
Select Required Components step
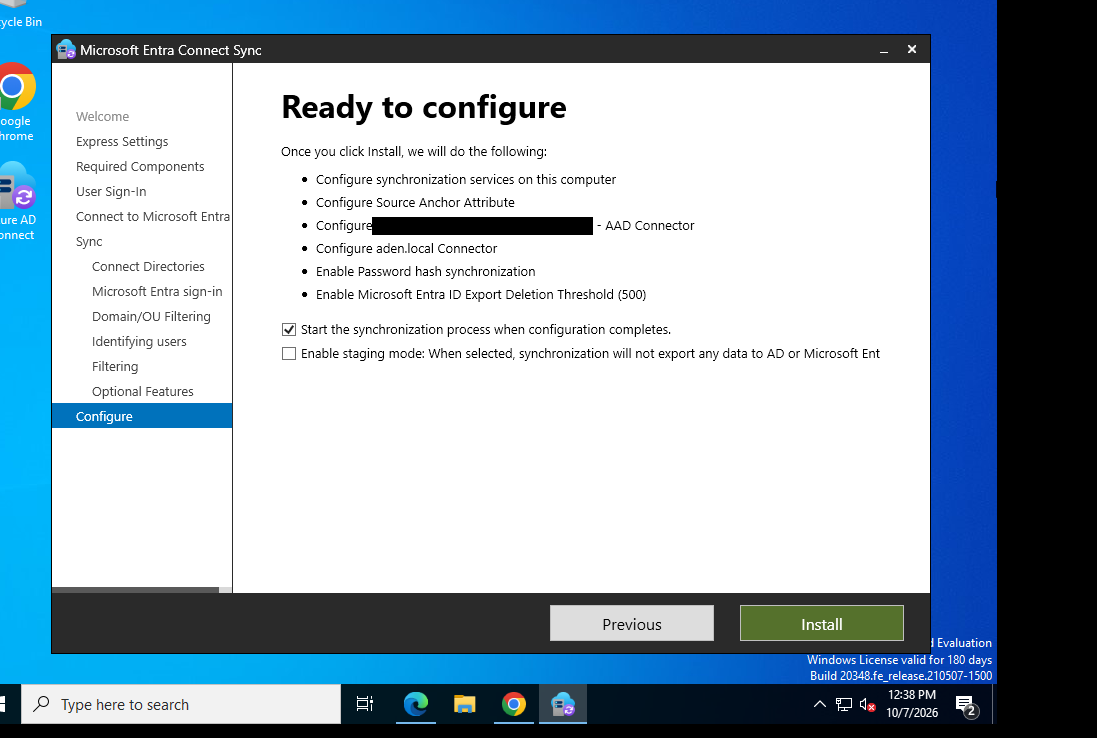pyautogui.click(x=140, y=166)
